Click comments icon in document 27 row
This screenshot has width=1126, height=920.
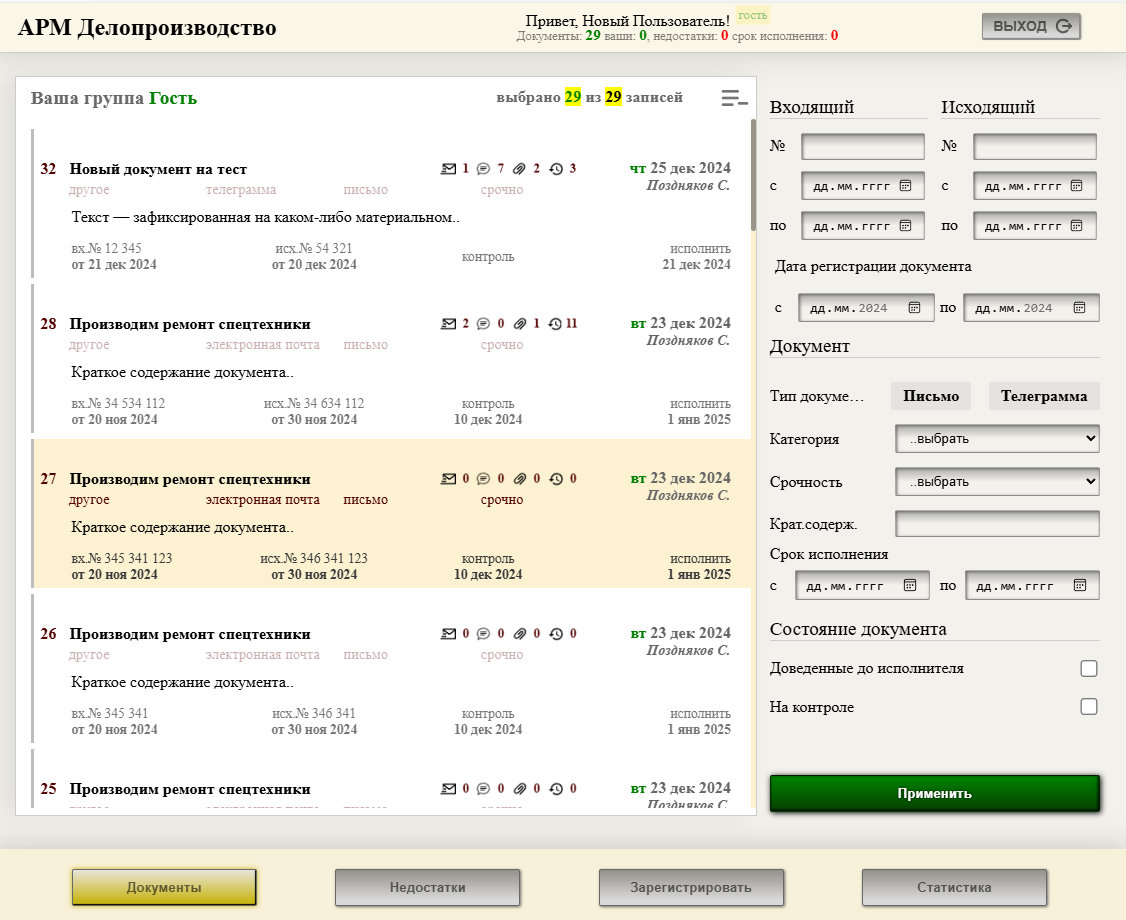483,479
